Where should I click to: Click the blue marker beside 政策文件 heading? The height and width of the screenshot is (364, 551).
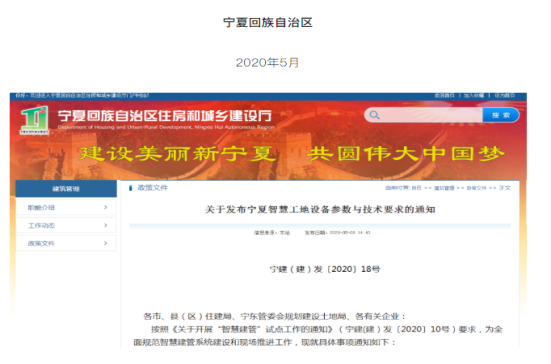[131, 188]
